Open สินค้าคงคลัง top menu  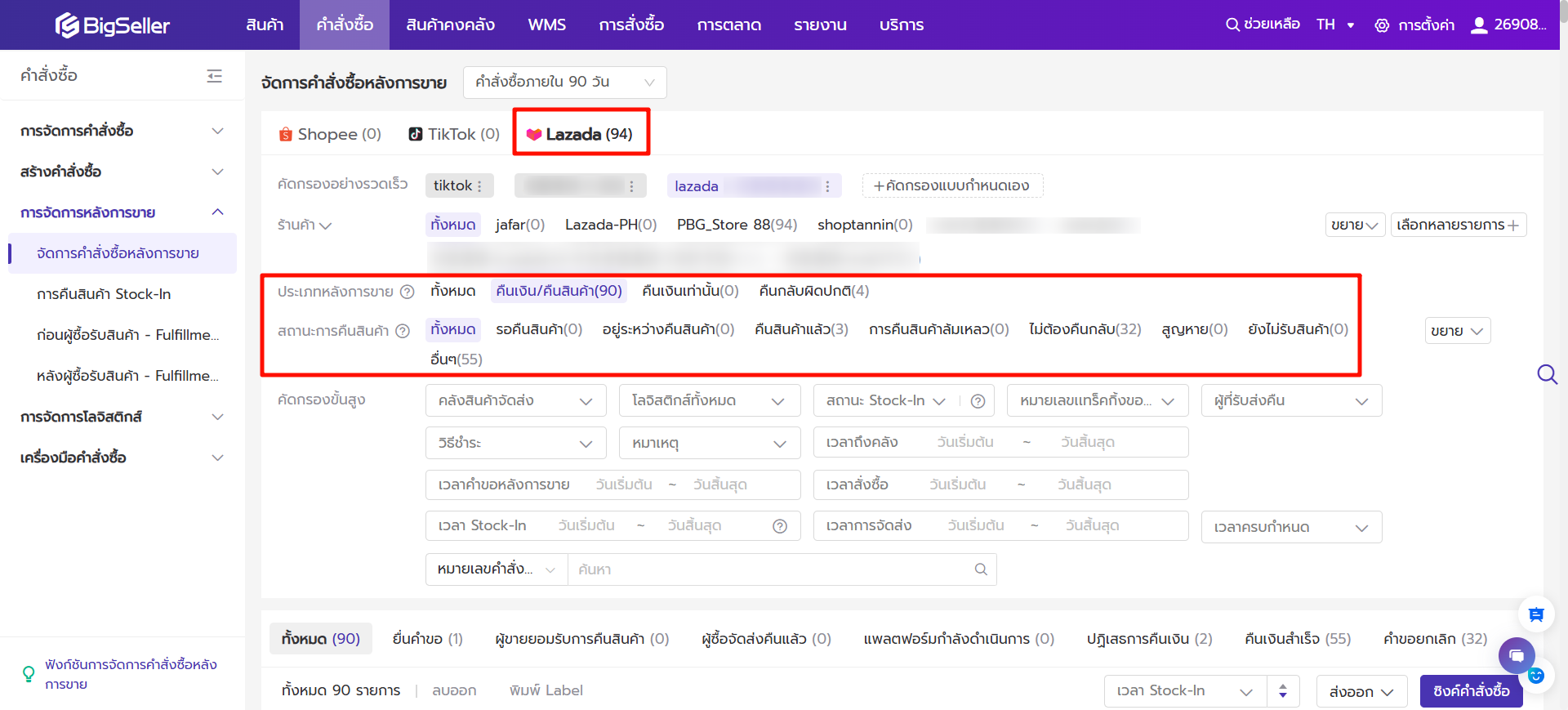pyautogui.click(x=450, y=25)
